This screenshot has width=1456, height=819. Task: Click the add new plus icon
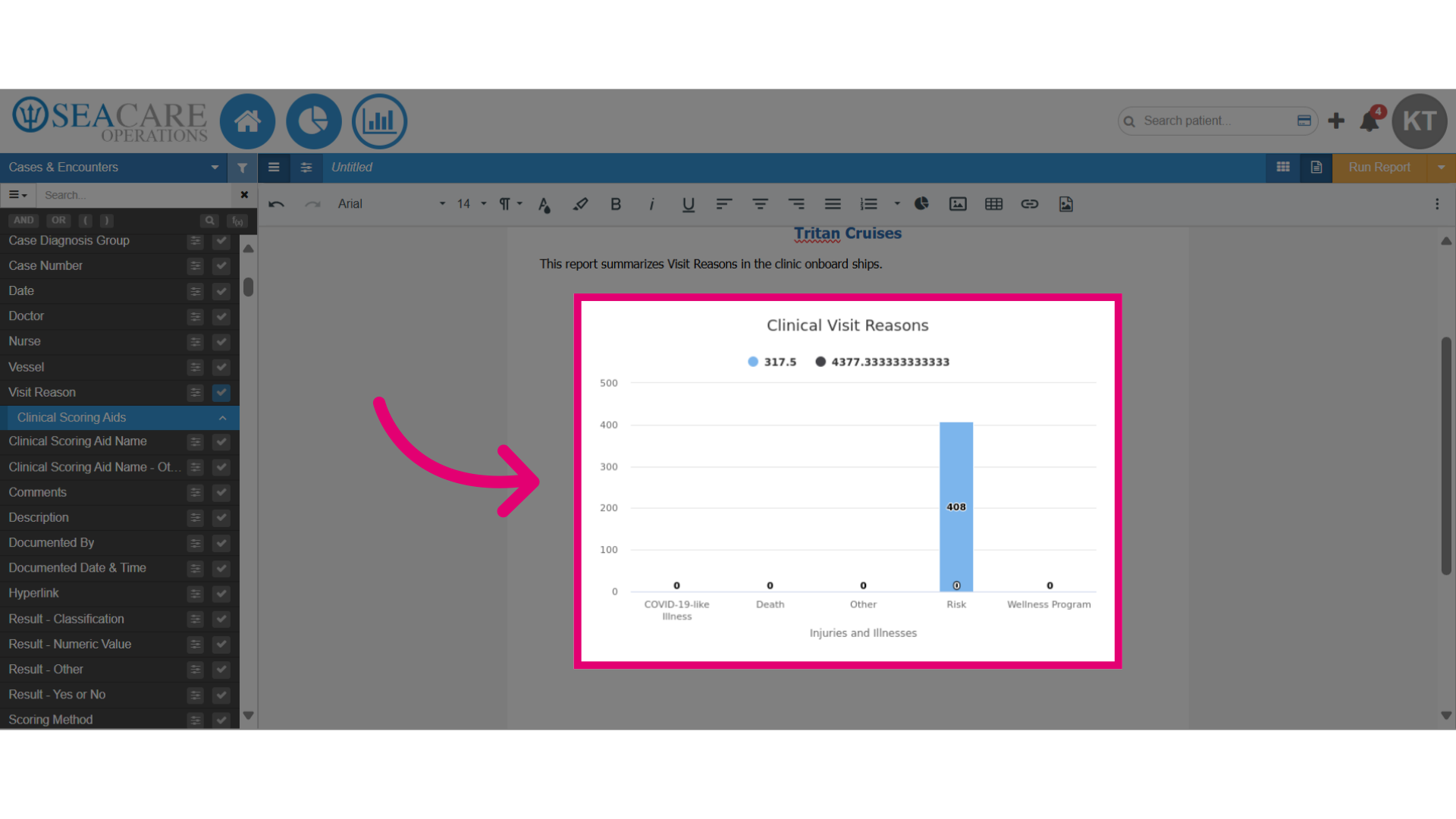tap(1336, 121)
